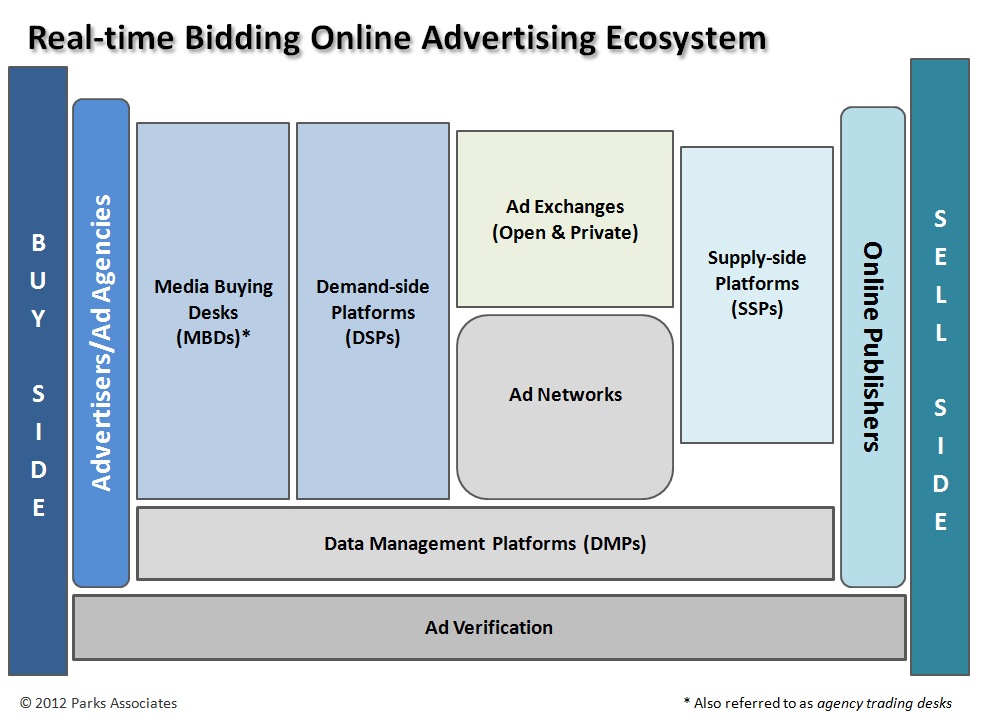Click the Real-time Bidding Online Advertising Ecosystem title

[x=397, y=38]
